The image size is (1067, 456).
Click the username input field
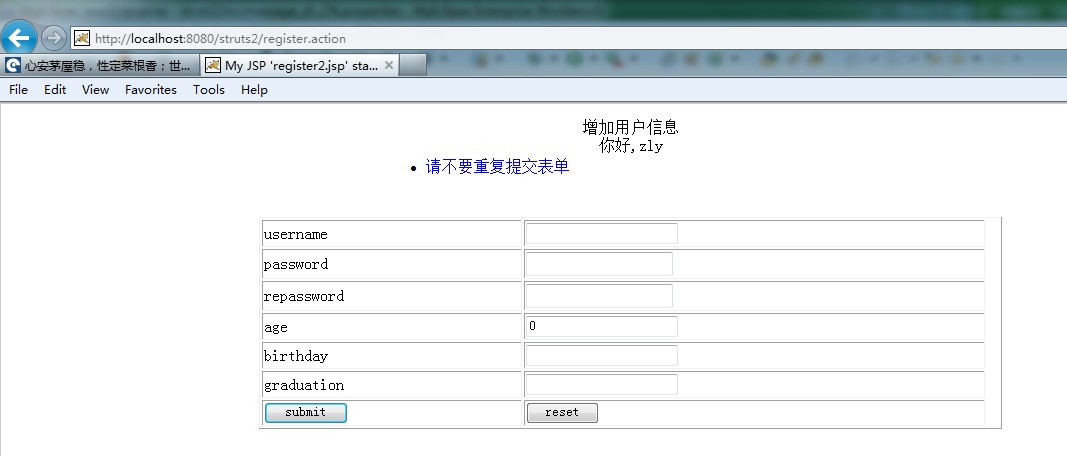point(602,233)
